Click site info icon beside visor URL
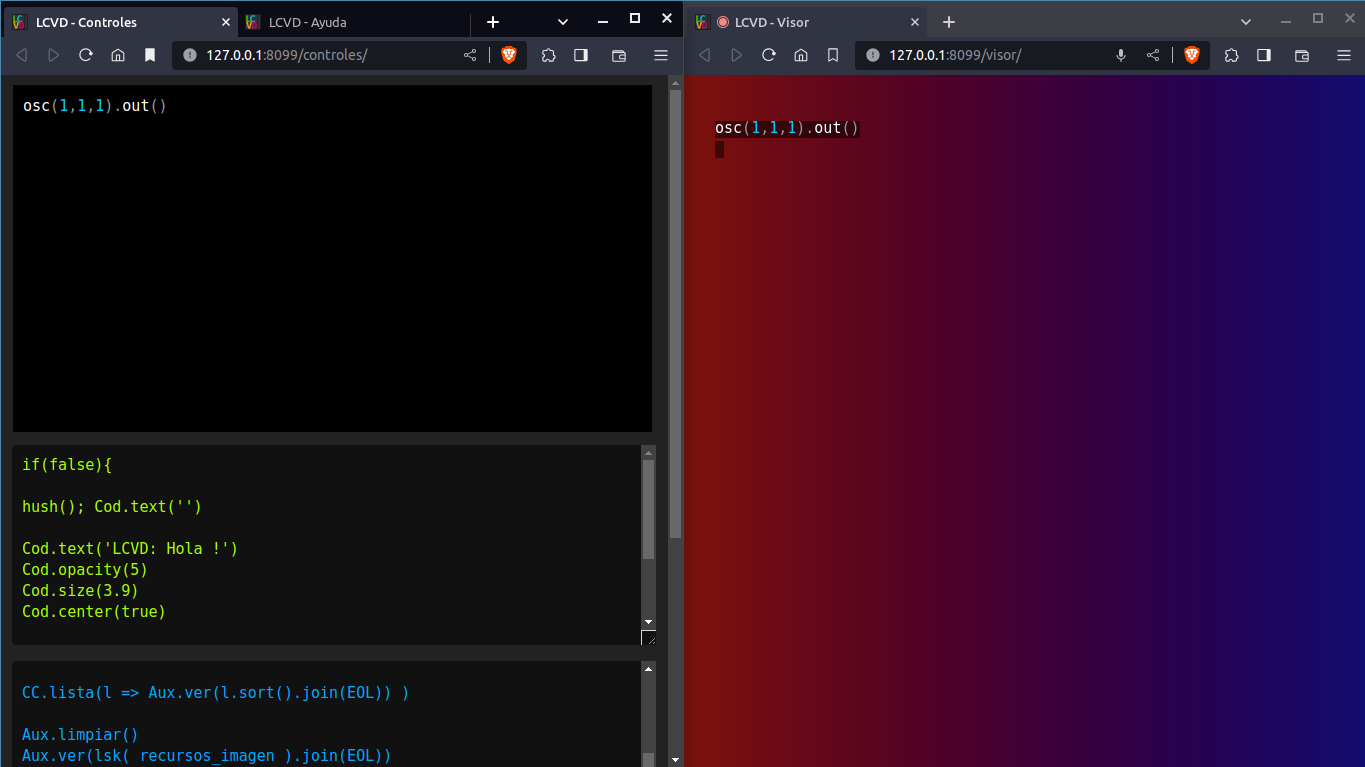 [873, 55]
